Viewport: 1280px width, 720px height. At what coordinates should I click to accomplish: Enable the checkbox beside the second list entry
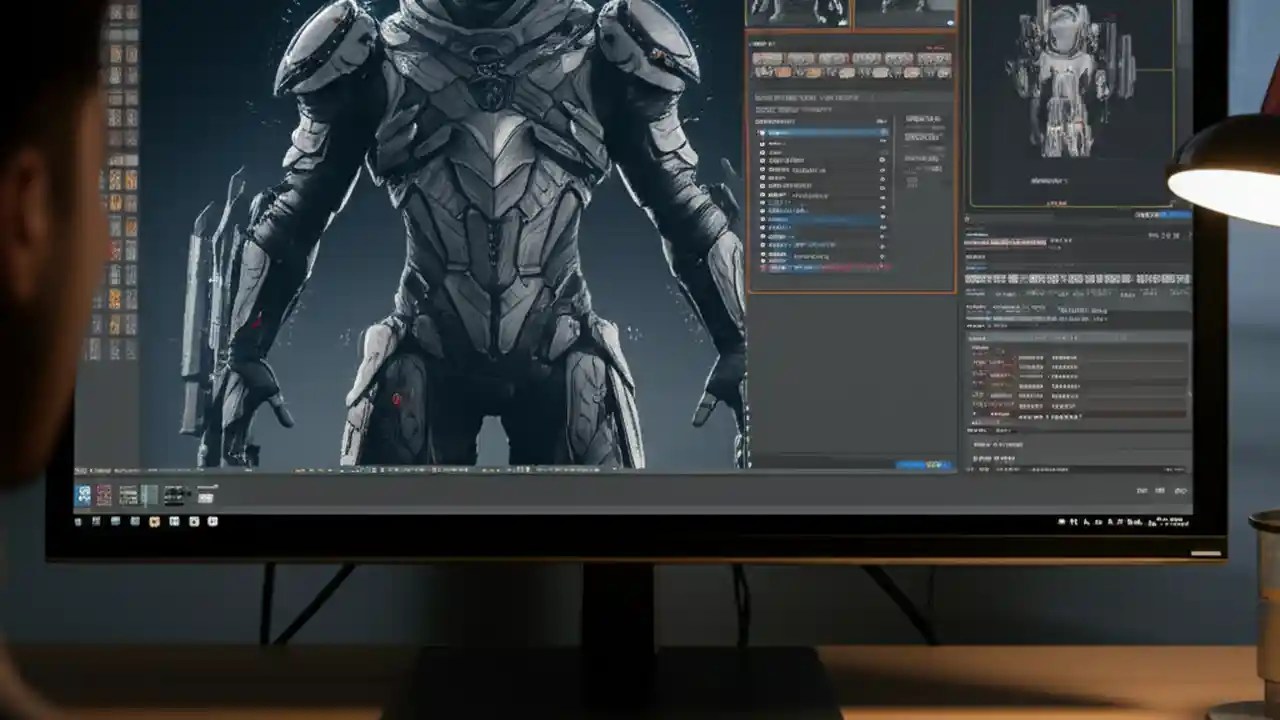[x=761, y=142]
